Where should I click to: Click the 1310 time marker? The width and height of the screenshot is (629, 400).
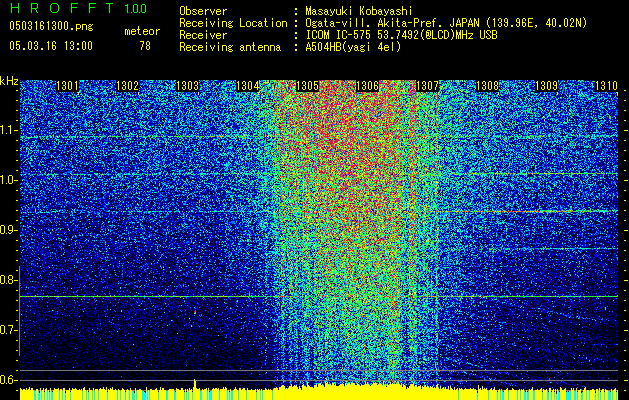coord(606,86)
